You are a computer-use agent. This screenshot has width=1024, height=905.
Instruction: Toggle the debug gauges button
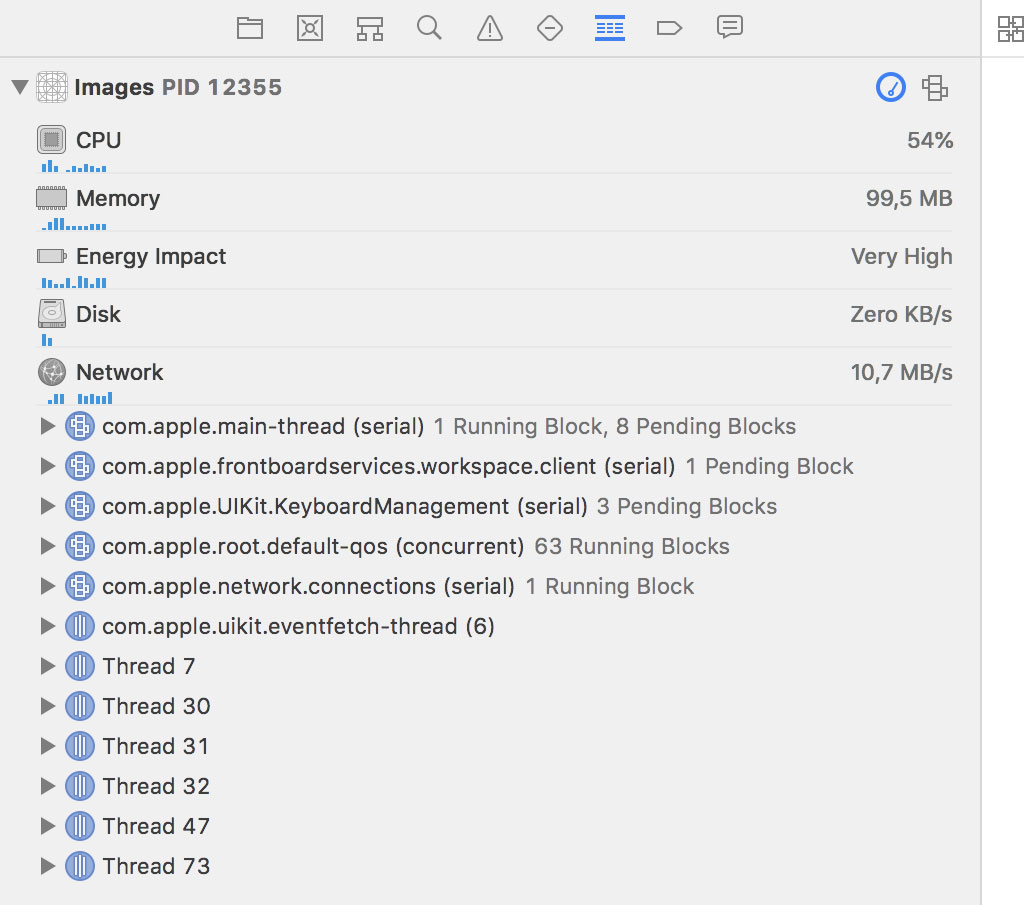890,88
